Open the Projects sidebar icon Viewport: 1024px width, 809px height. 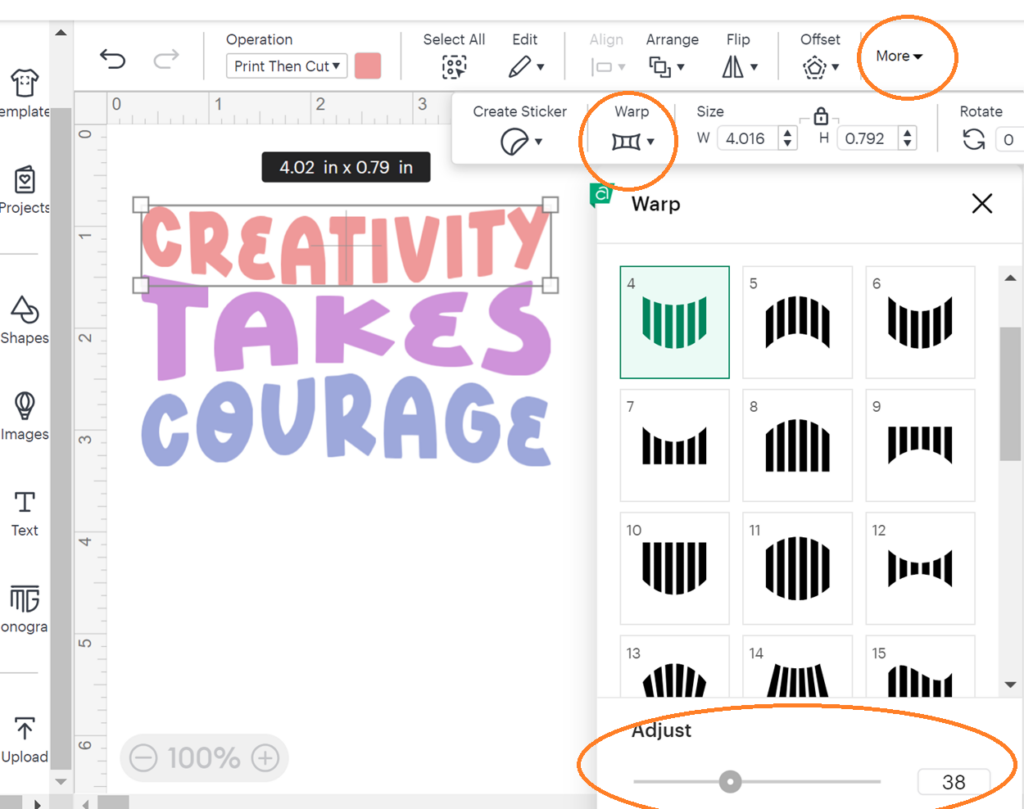pyautogui.click(x=24, y=181)
